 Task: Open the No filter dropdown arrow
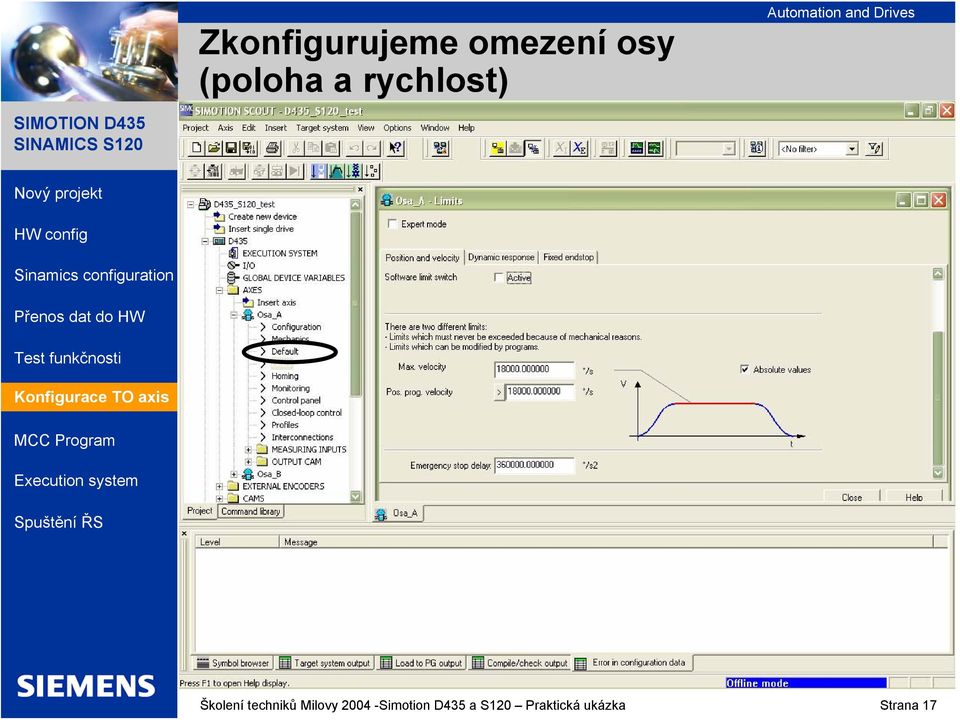point(852,149)
